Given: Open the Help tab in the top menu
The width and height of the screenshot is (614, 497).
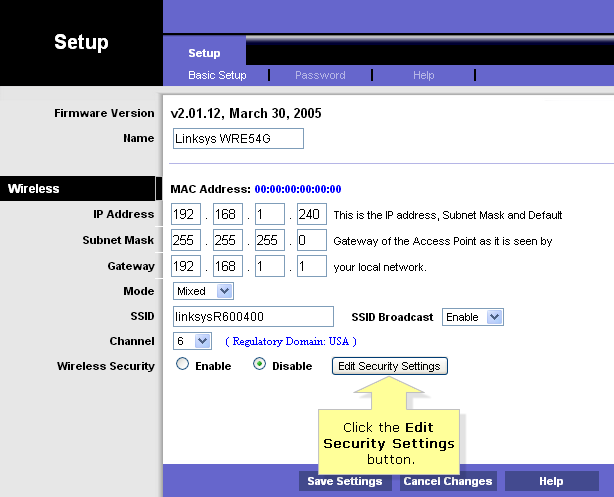Looking at the screenshot, I should pyautogui.click(x=424, y=75).
